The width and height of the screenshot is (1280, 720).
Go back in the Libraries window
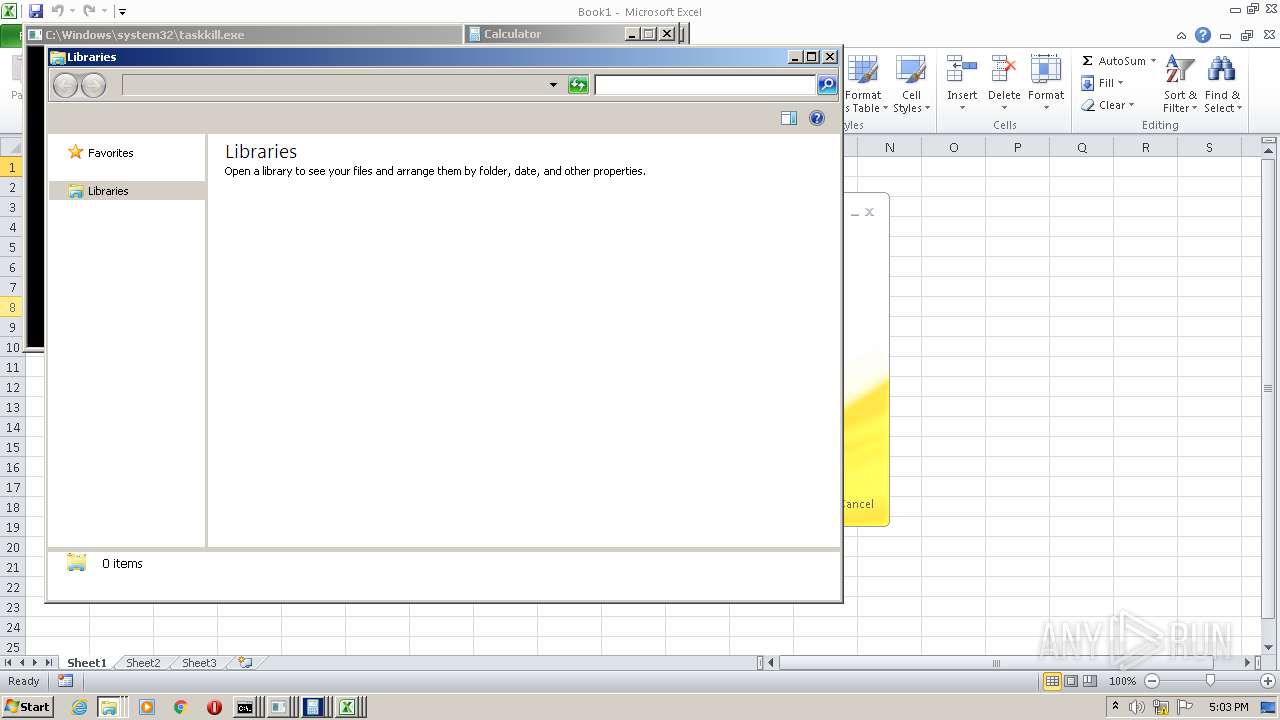point(65,85)
